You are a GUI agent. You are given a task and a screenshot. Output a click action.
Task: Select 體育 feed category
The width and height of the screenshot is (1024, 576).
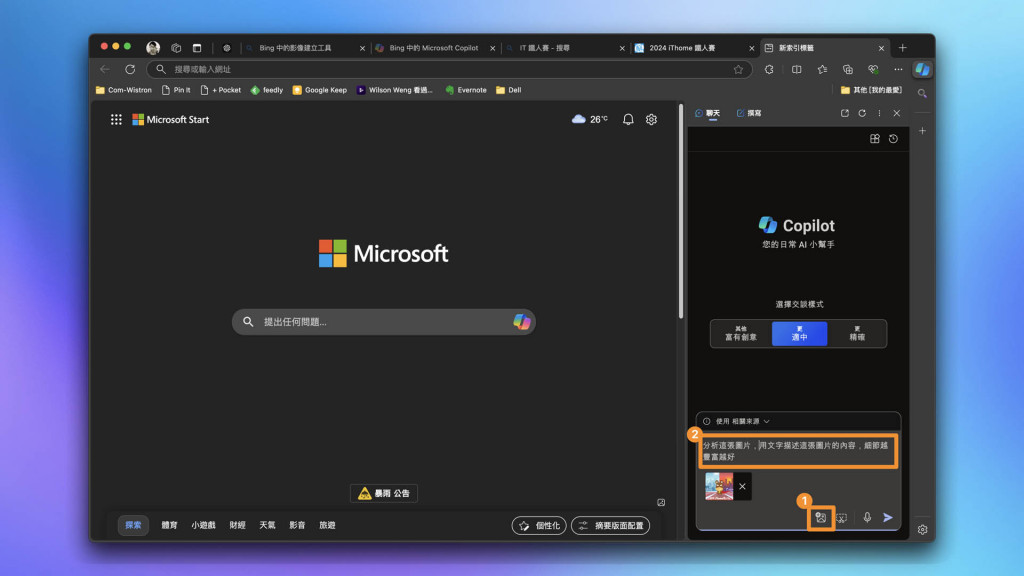(x=169, y=525)
